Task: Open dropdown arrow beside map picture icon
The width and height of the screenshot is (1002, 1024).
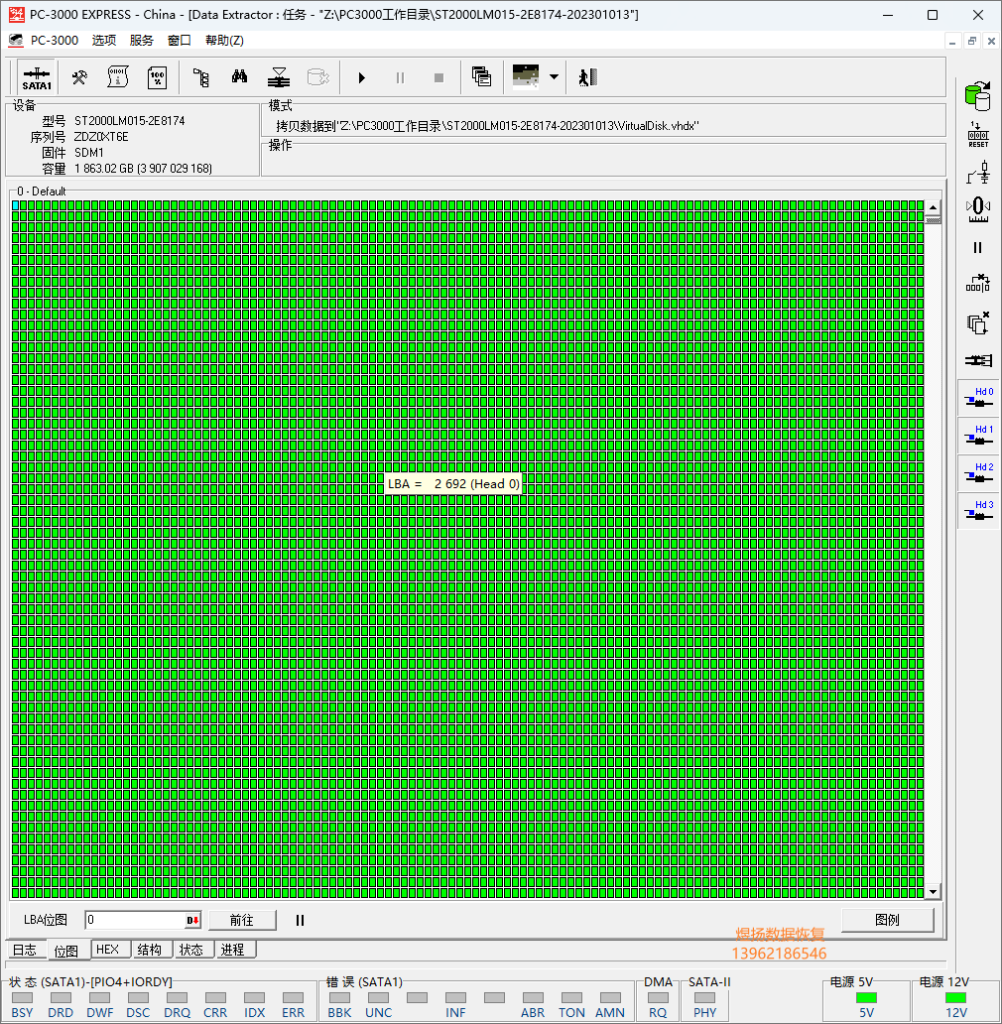Action: pos(554,77)
